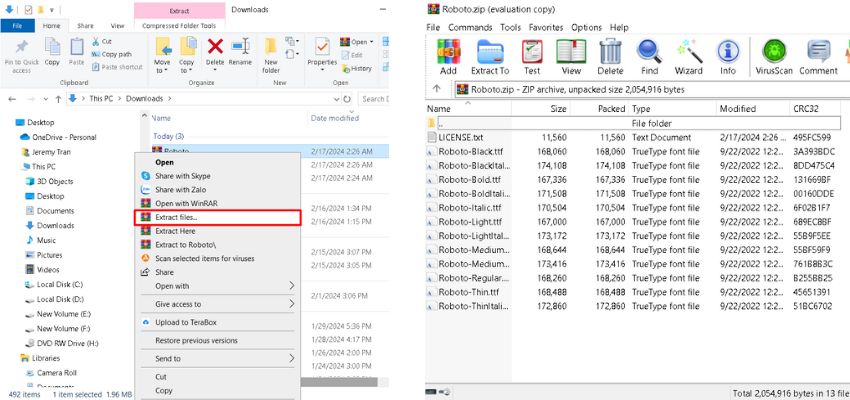
Task: Open the Favorites menu in WinRAR
Action: [x=546, y=27]
